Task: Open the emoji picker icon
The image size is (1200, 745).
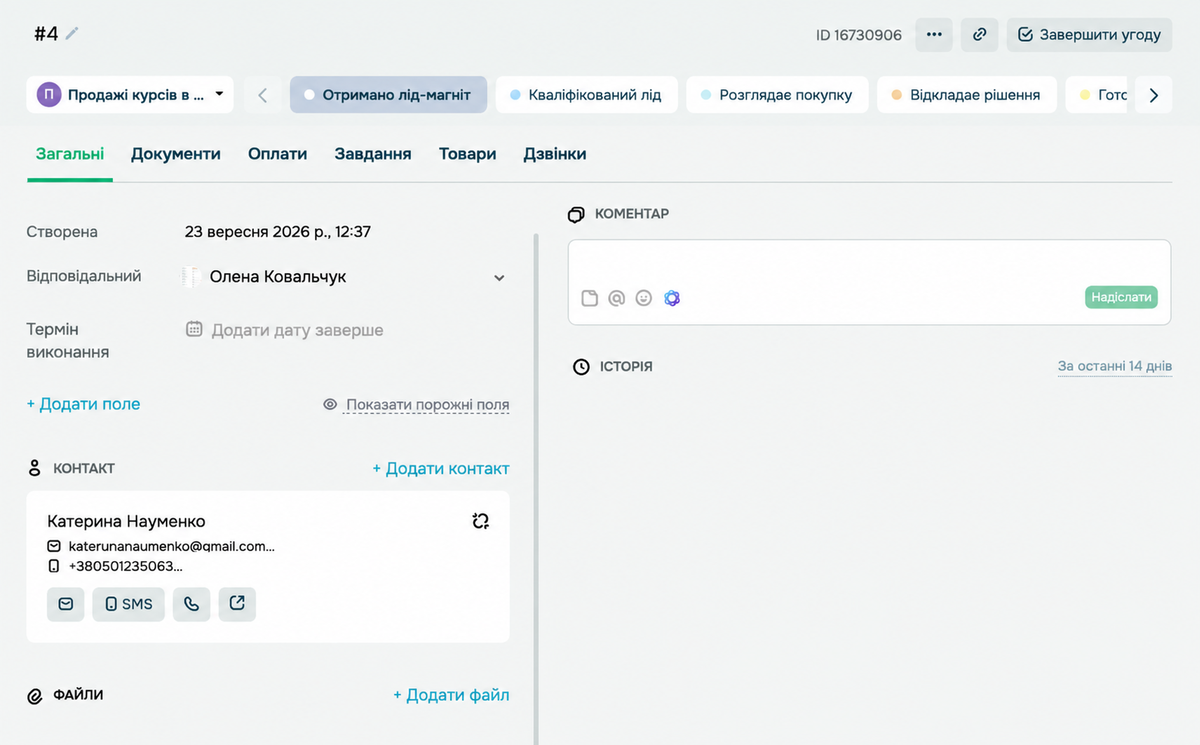Action: point(644,298)
